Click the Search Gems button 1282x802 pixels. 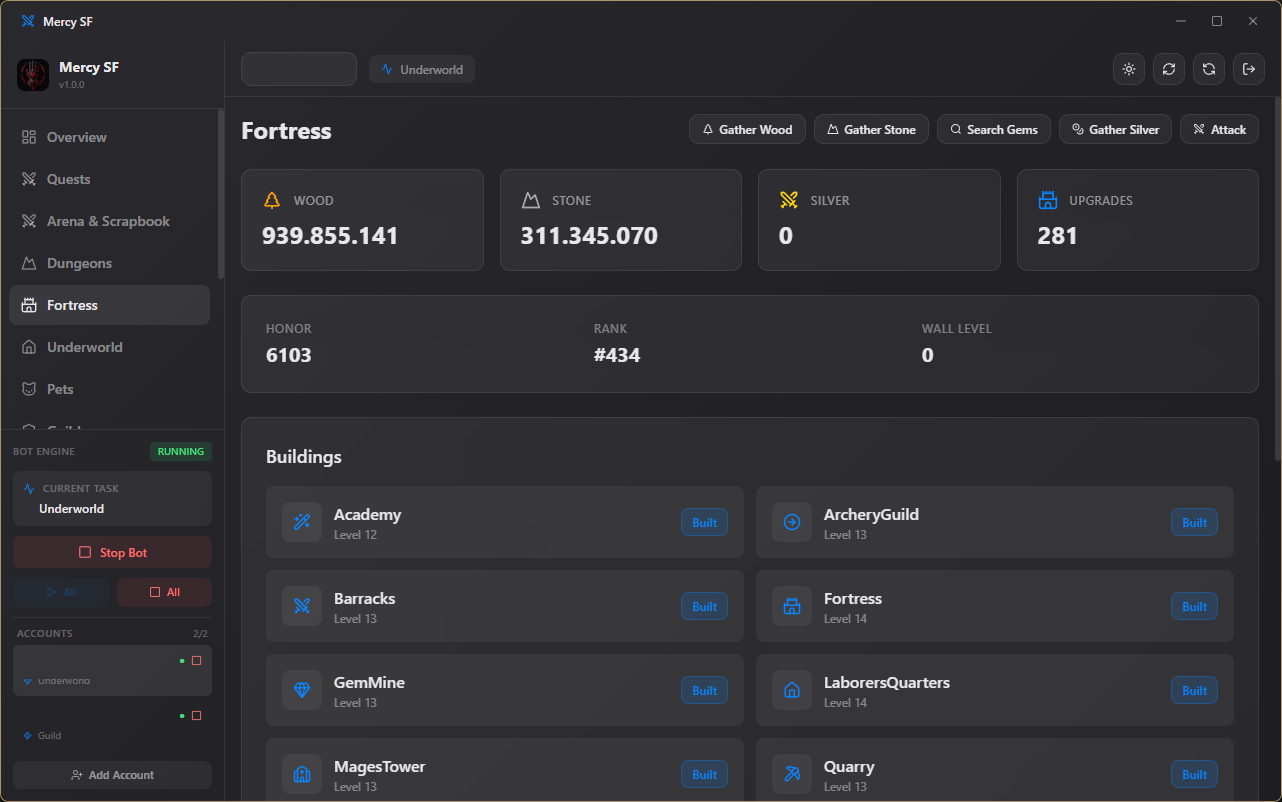pyautogui.click(x=994, y=129)
